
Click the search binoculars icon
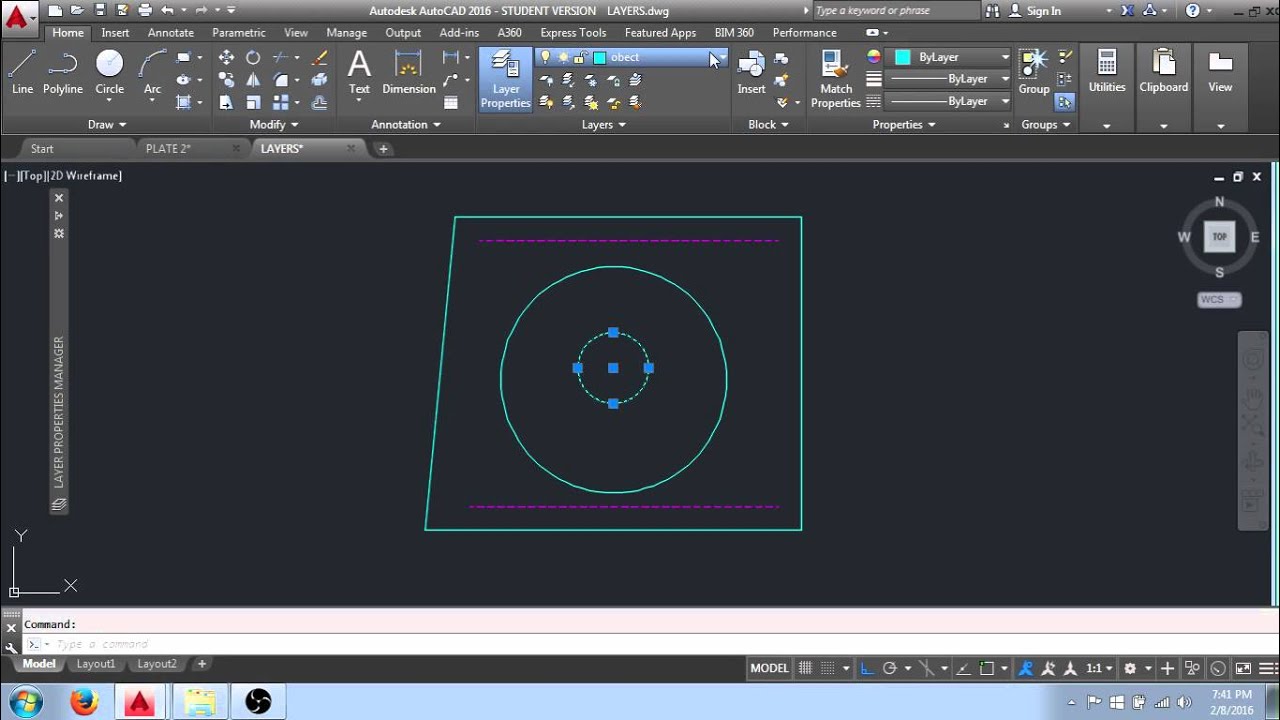pyautogui.click(x=992, y=11)
